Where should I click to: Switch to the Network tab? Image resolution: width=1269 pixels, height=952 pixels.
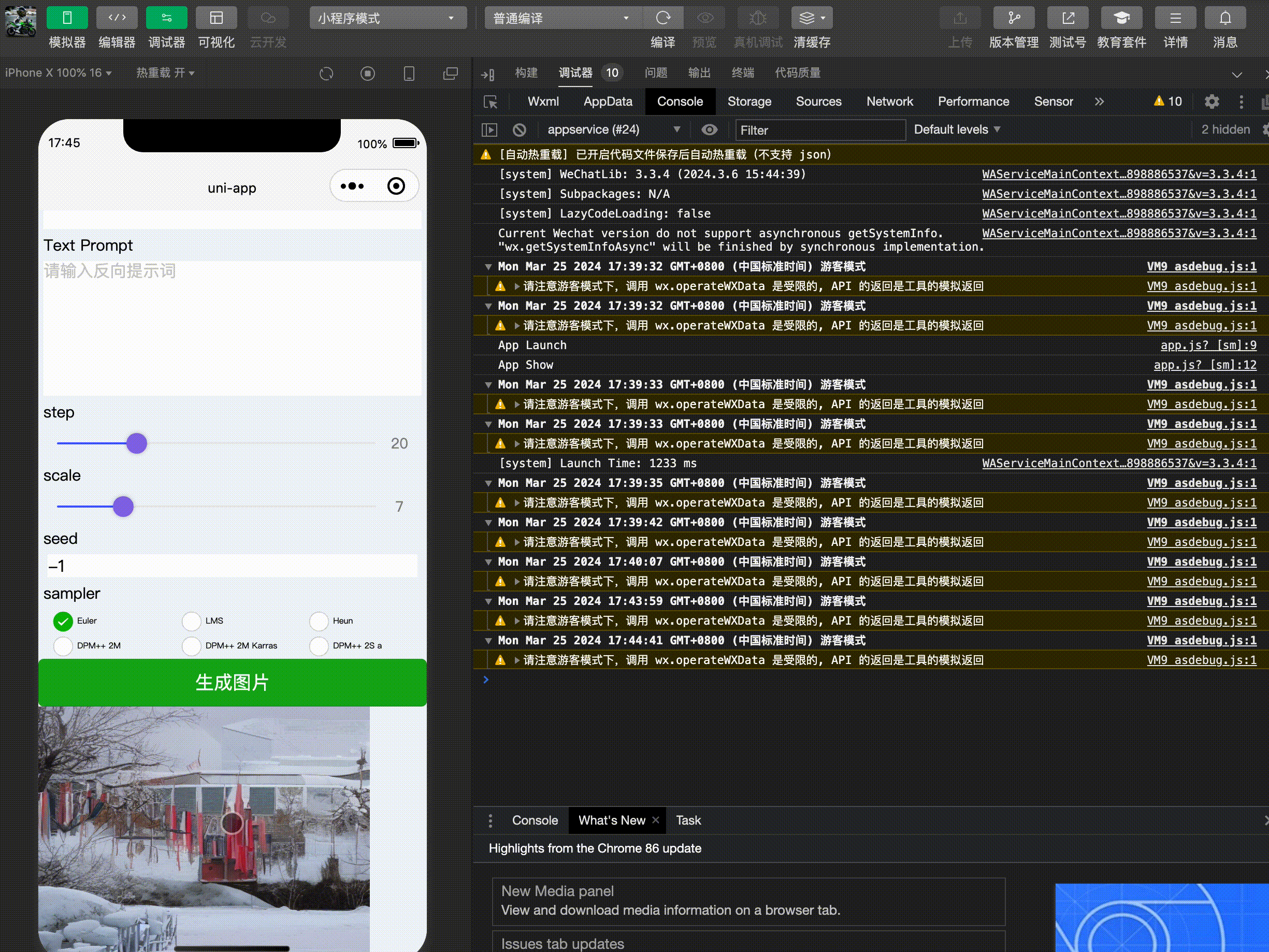tap(889, 102)
